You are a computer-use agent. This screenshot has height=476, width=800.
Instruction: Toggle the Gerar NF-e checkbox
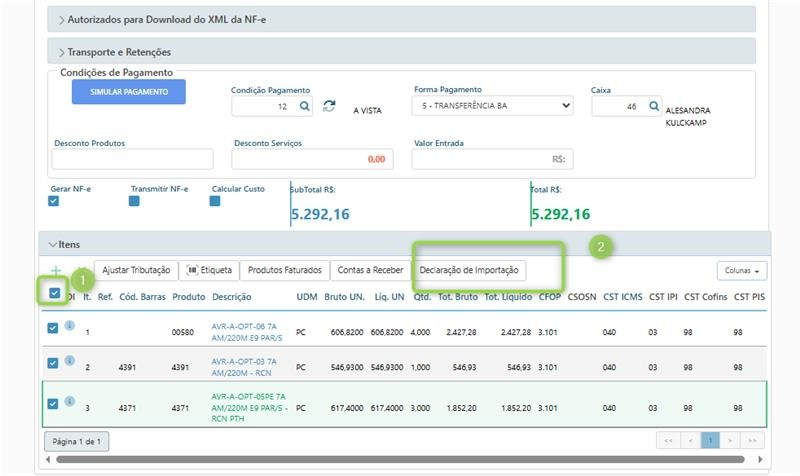[54, 201]
